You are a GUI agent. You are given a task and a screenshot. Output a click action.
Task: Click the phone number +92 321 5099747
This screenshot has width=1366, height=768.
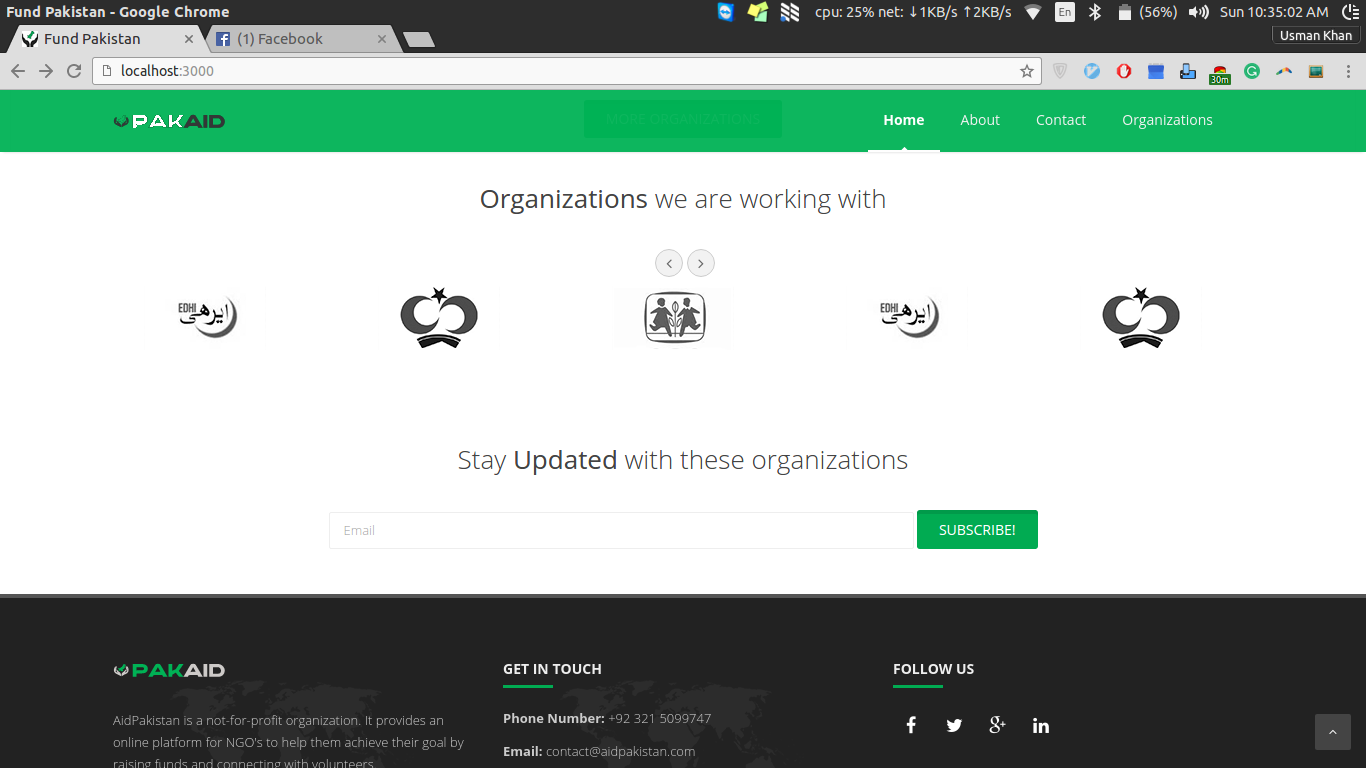click(x=659, y=718)
